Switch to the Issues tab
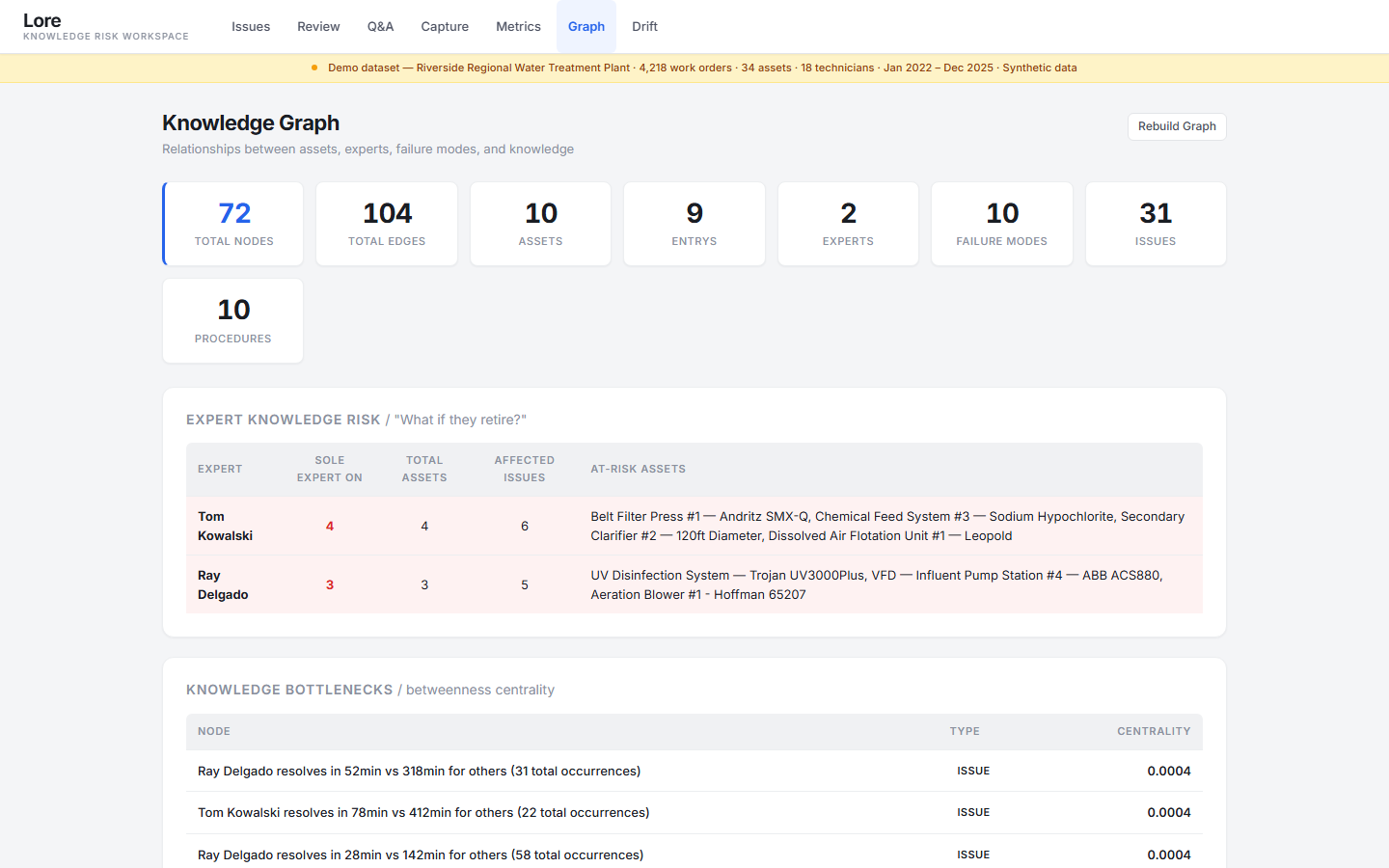 [251, 26]
